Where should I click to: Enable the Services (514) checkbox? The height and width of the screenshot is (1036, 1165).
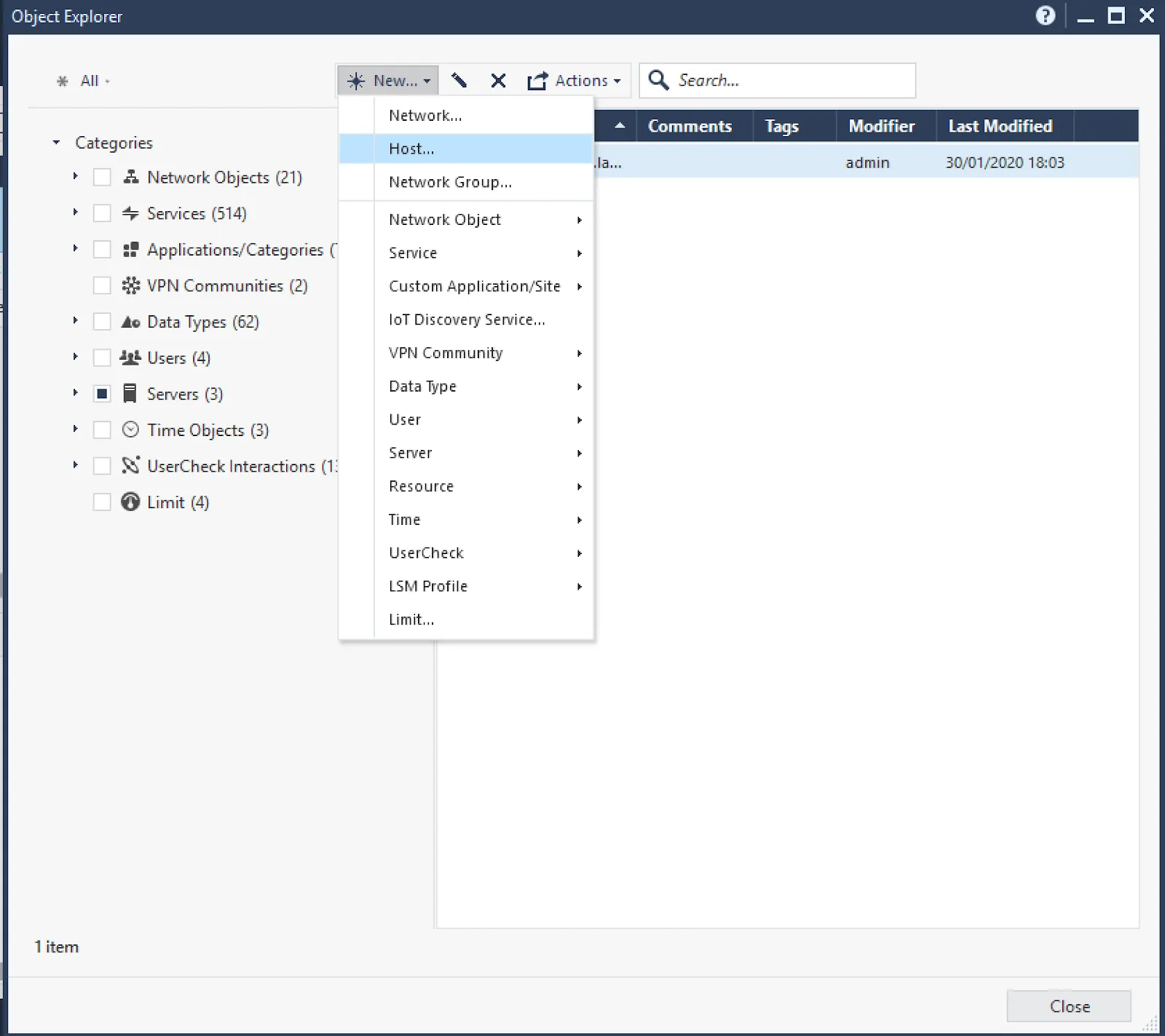[102, 213]
